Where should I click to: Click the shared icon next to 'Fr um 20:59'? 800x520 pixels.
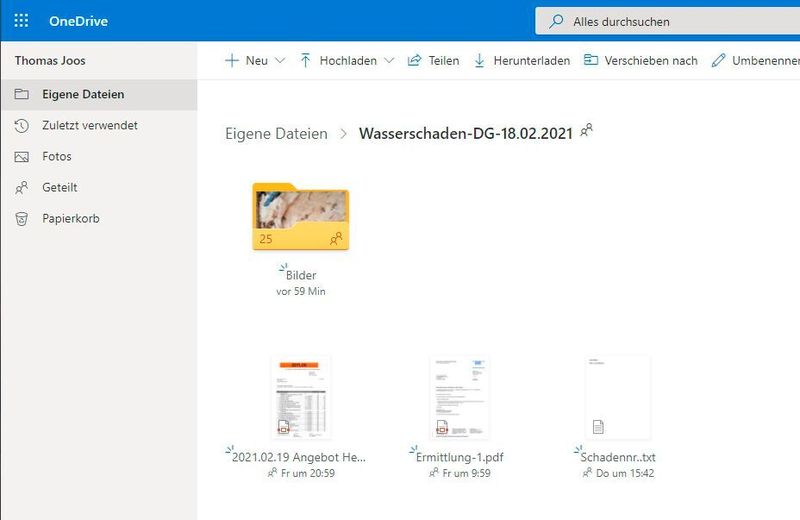(x=272, y=473)
